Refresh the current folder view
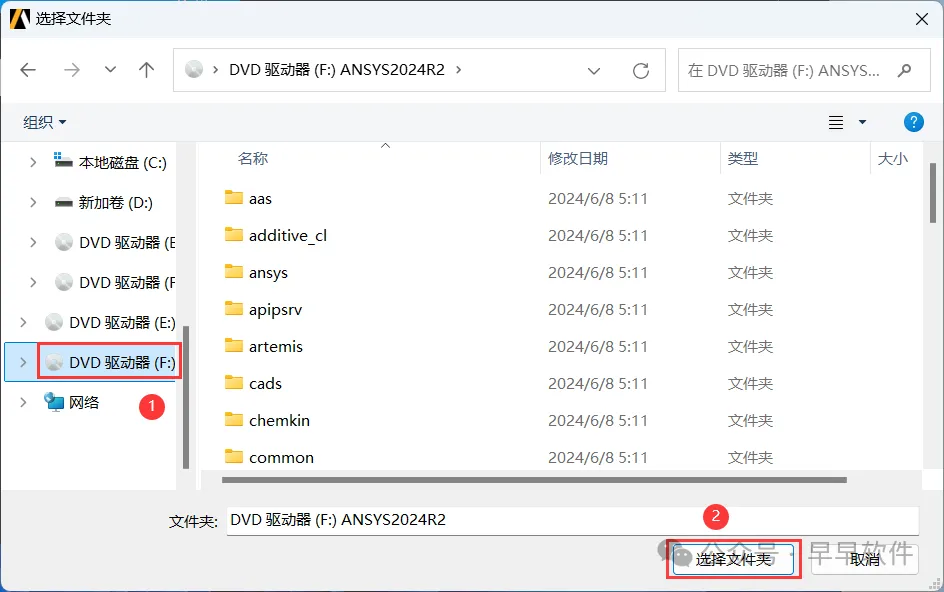This screenshot has height=592, width=944. coord(641,71)
